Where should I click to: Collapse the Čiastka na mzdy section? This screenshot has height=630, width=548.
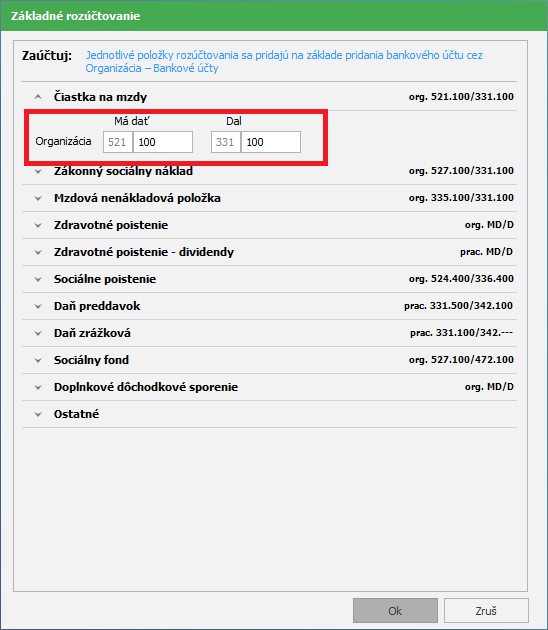click(x=38, y=97)
